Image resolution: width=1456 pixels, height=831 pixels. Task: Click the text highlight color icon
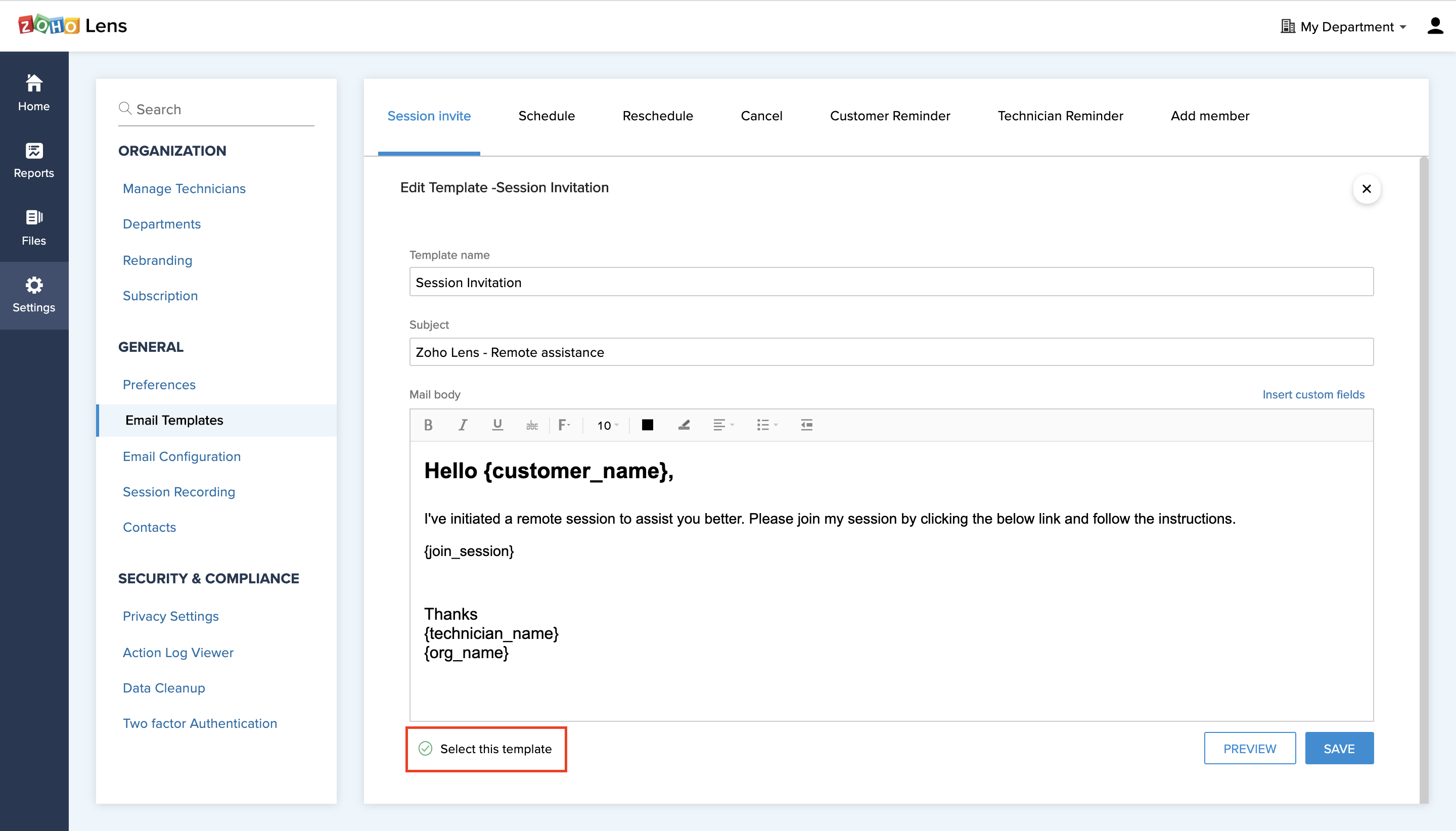[x=684, y=425]
